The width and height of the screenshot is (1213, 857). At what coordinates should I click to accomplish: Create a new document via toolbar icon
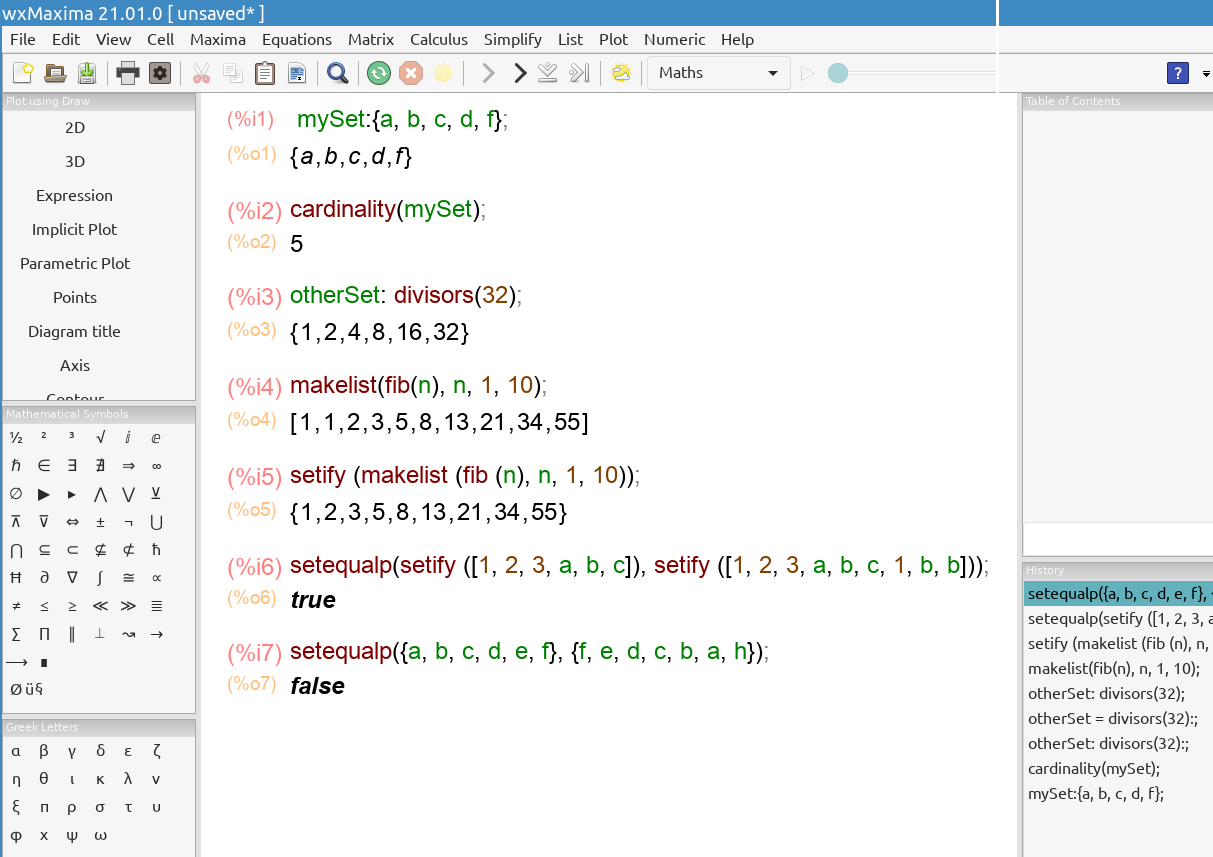click(x=22, y=73)
